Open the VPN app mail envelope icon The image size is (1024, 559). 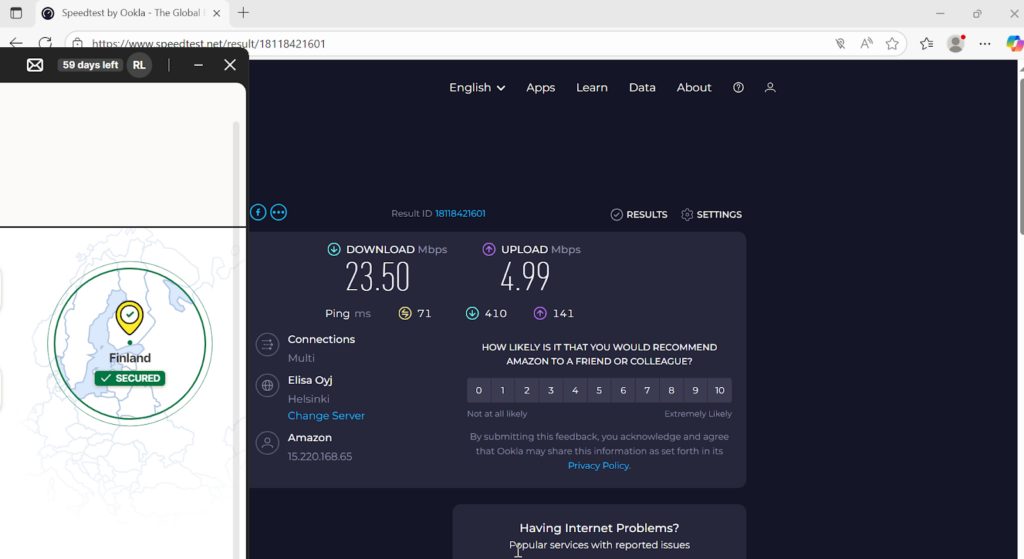35,65
